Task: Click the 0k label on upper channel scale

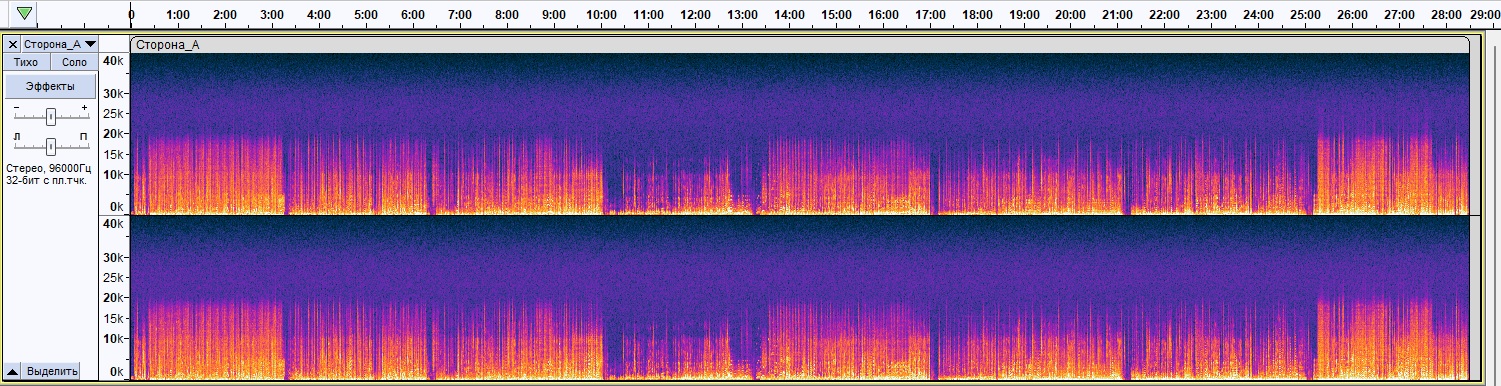Action: [x=117, y=207]
